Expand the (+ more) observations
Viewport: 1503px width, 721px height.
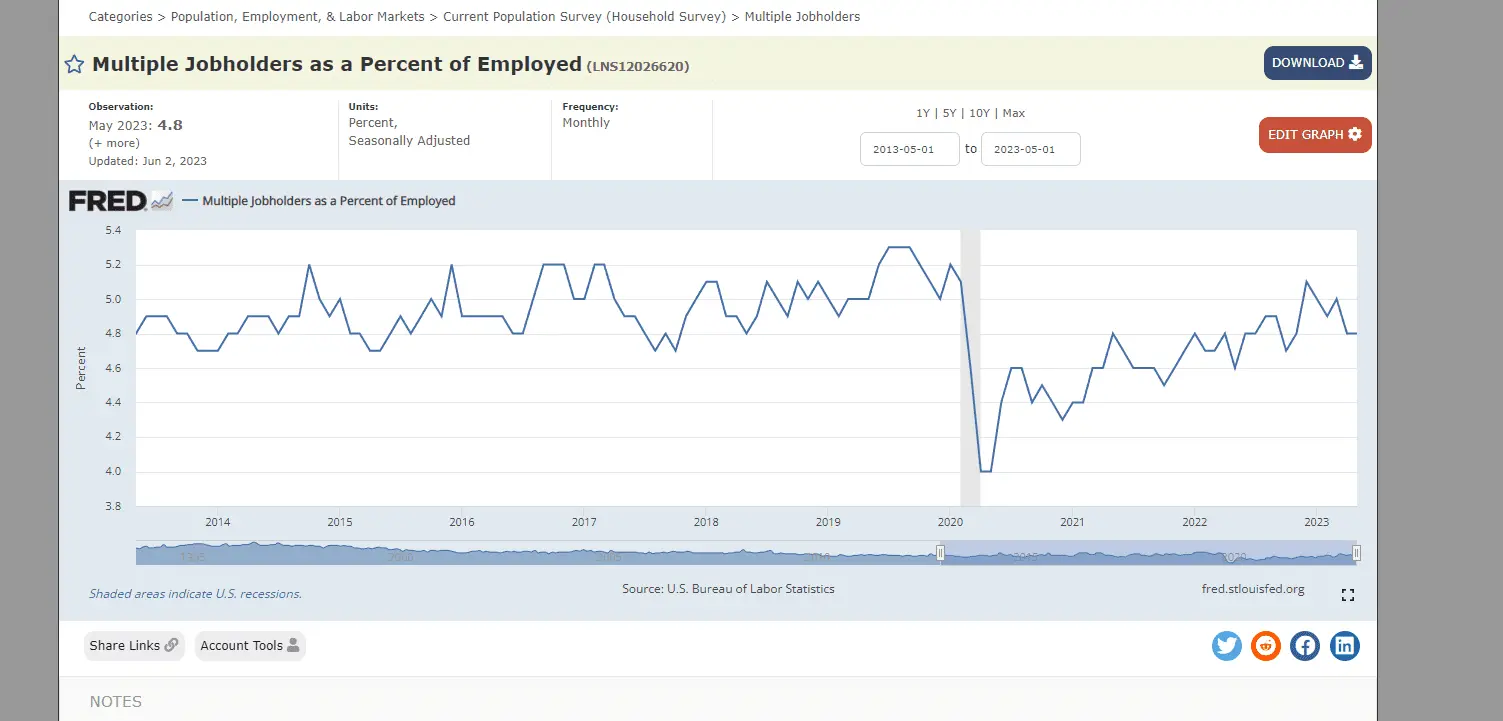114,143
